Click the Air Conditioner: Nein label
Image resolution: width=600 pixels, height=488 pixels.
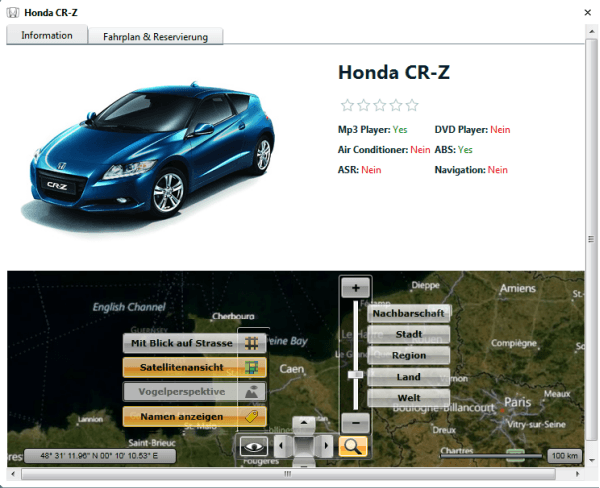click(384, 150)
